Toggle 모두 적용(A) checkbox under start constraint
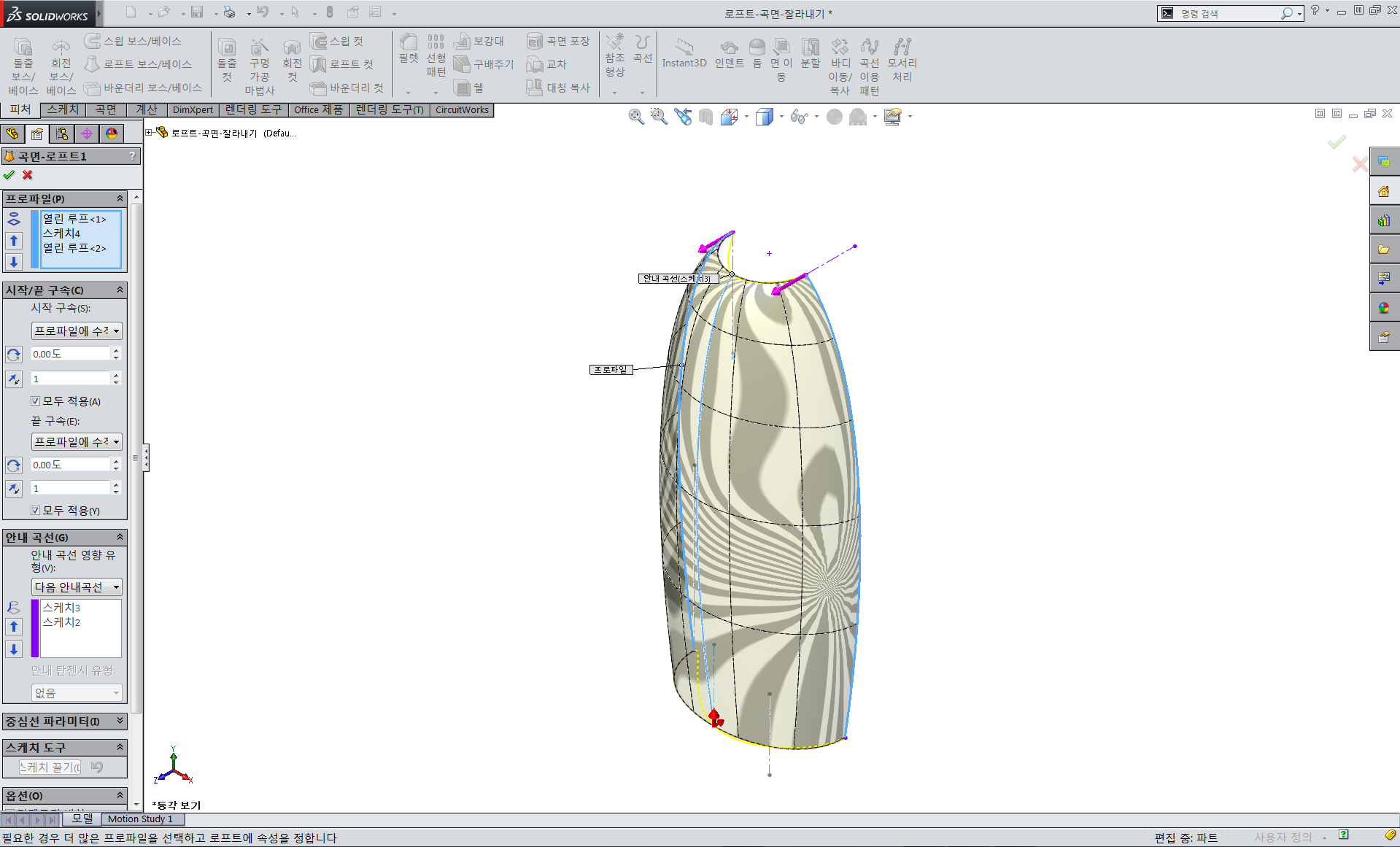Viewport: 1400px width, 847px height. [35, 401]
